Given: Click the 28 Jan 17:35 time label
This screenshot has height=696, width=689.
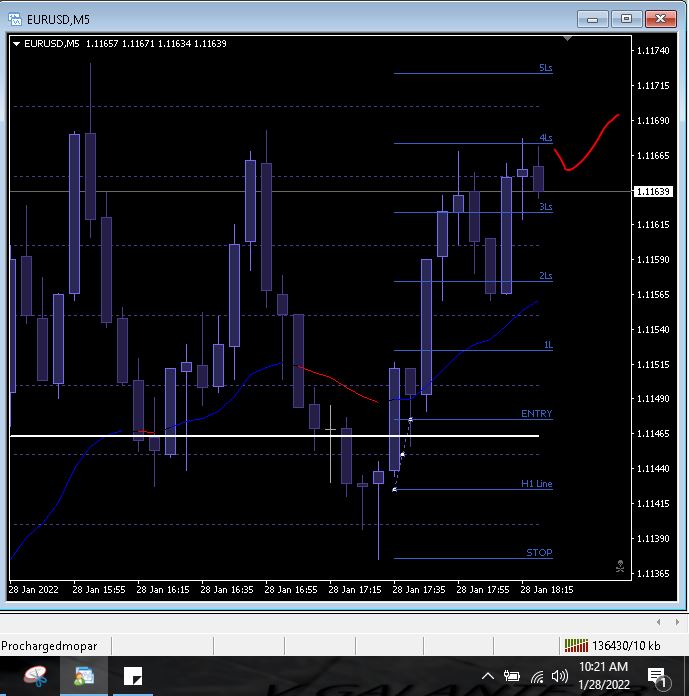Looking at the screenshot, I should tap(419, 589).
